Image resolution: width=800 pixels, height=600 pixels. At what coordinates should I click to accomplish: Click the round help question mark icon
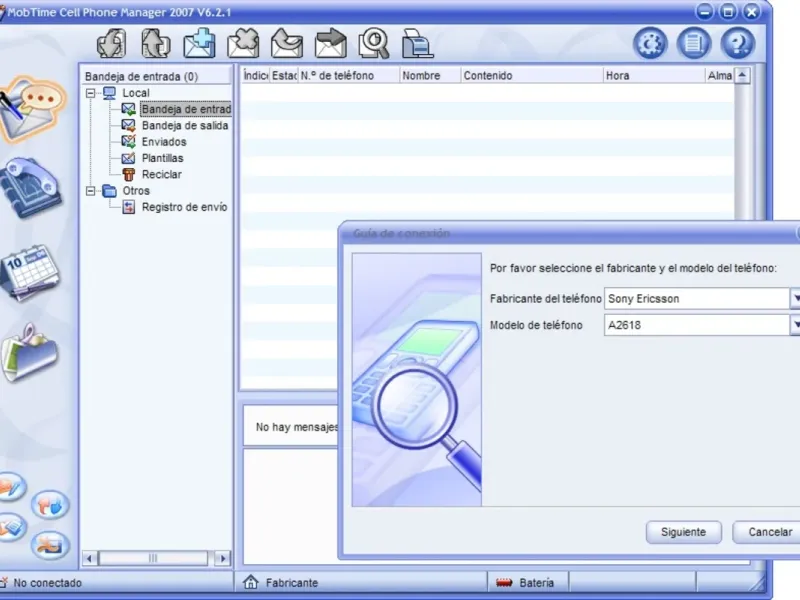point(737,43)
